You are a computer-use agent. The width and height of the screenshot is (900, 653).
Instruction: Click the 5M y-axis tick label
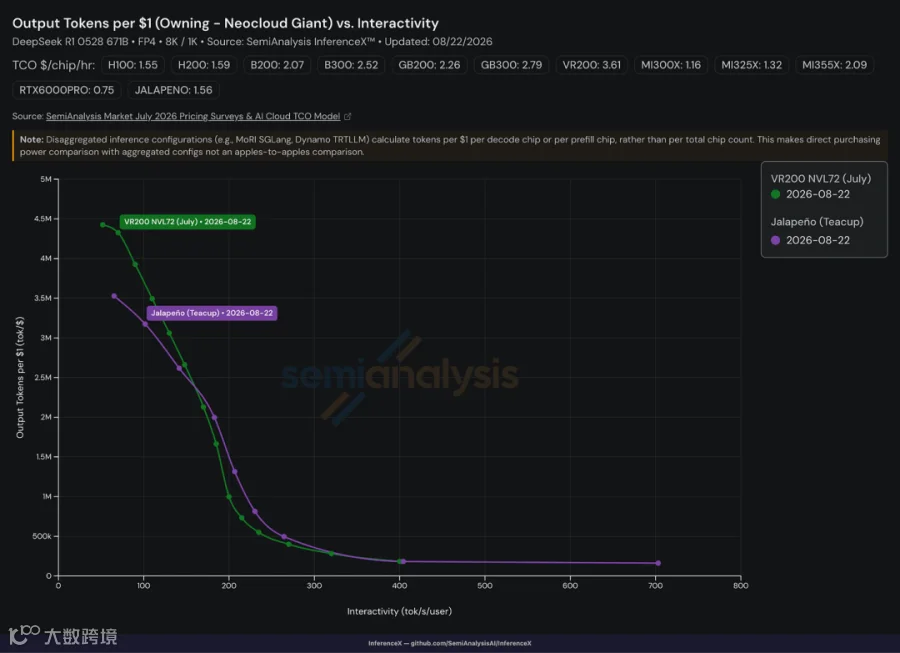click(x=46, y=179)
